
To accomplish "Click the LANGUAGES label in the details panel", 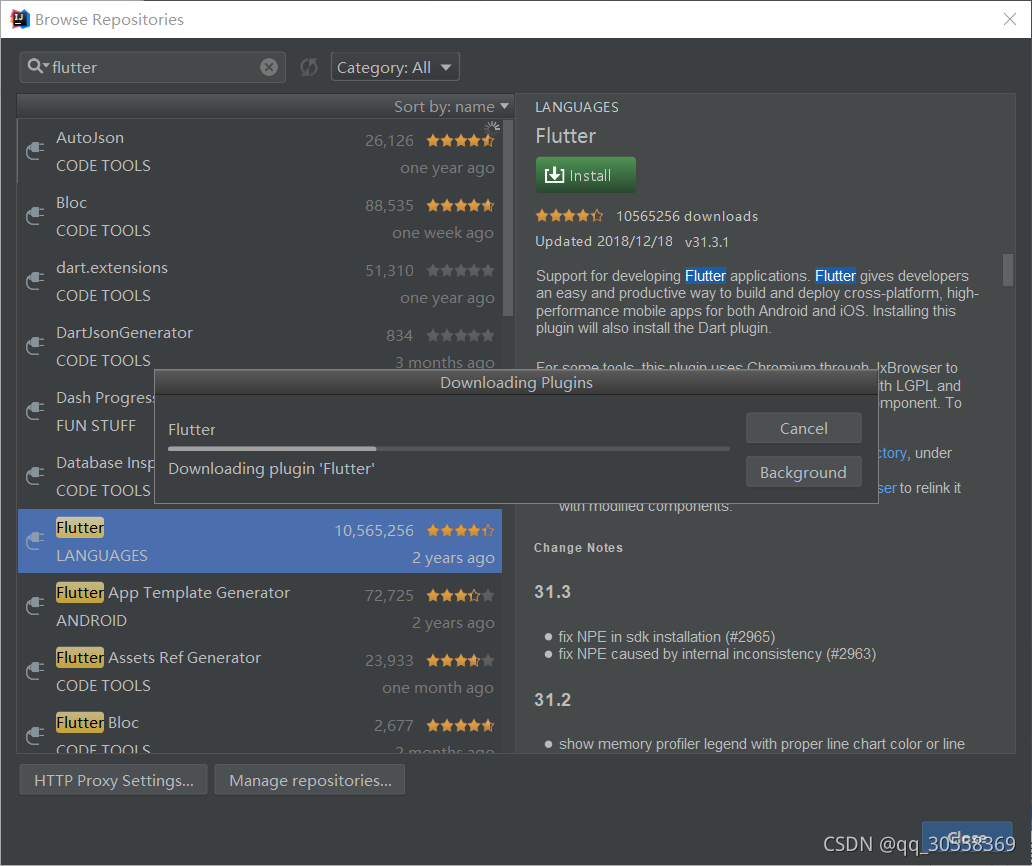I will tap(577, 107).
